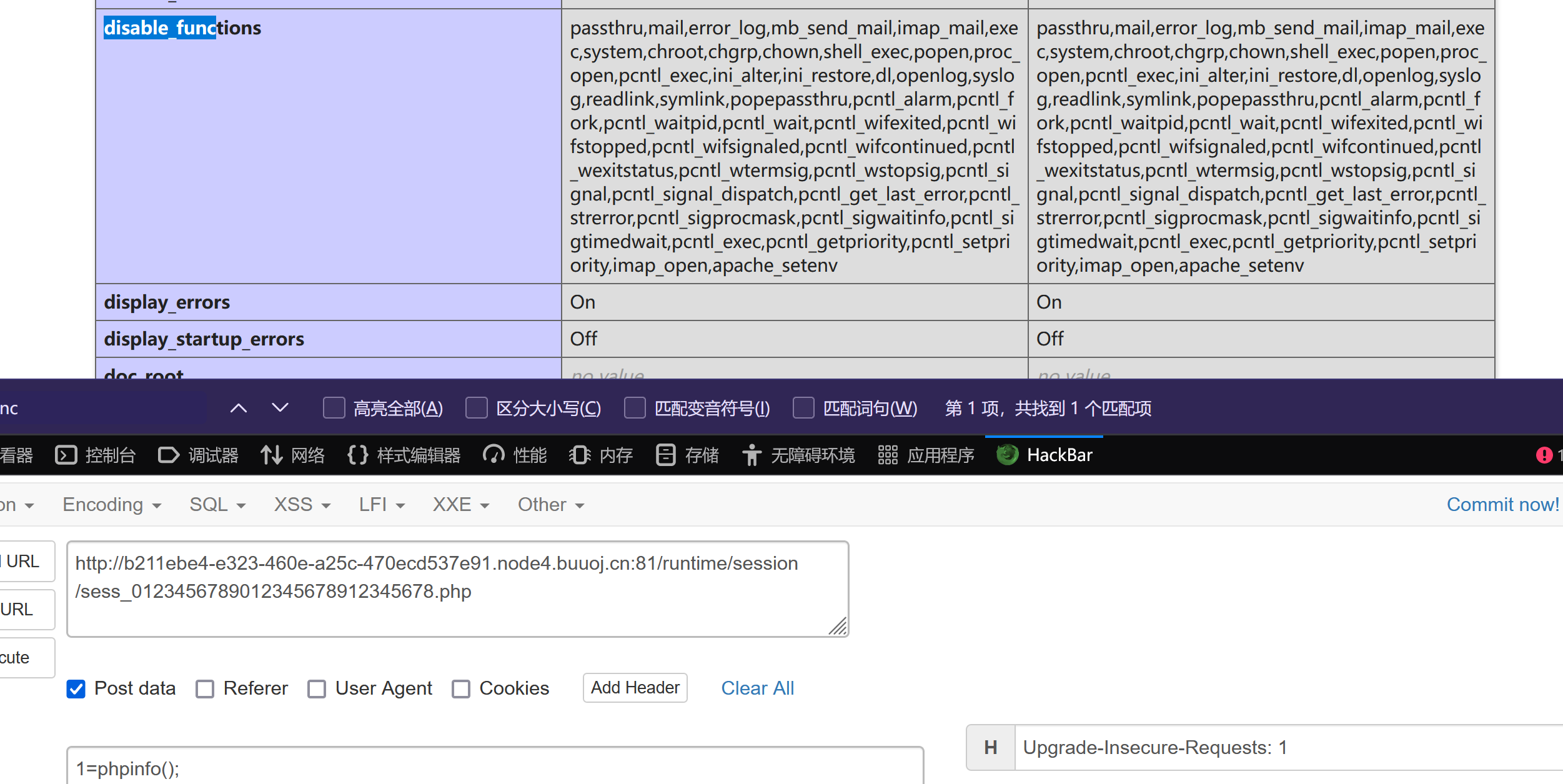
Task: Open the Memory panel icon
Action: click(x=580, y=455)
